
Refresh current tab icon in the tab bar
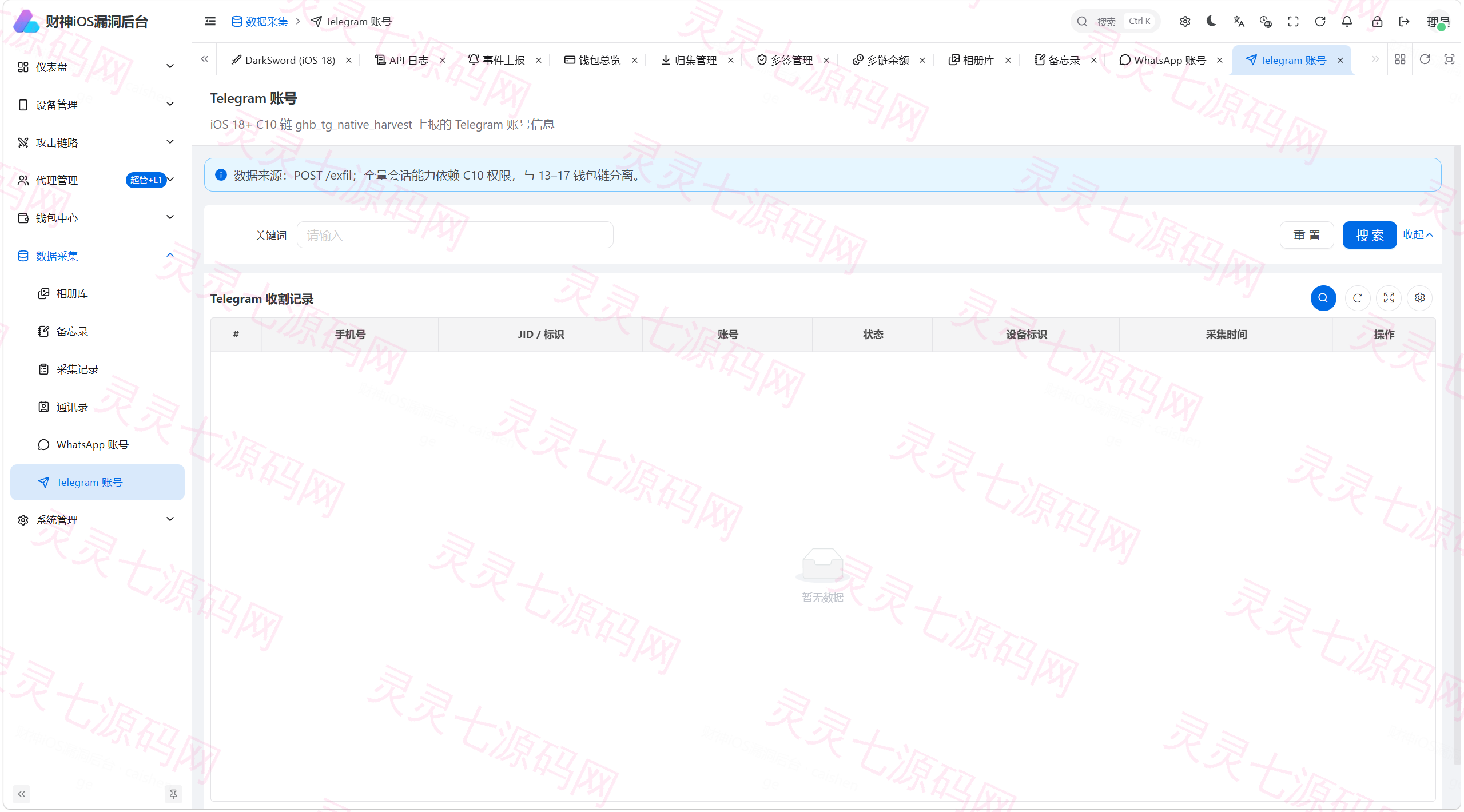[x=1425, y=59]
